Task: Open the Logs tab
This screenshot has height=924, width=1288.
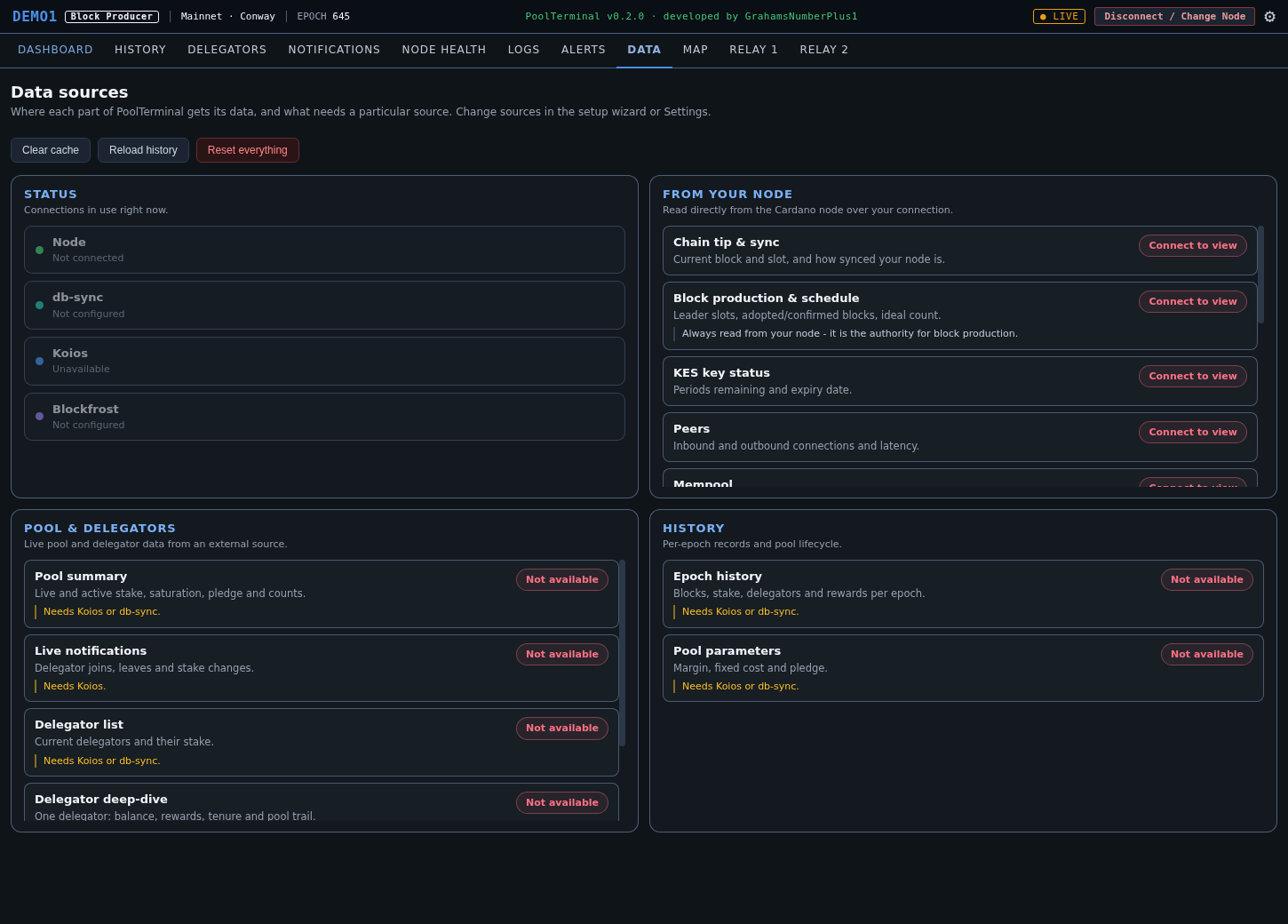Action: [524, 50]
